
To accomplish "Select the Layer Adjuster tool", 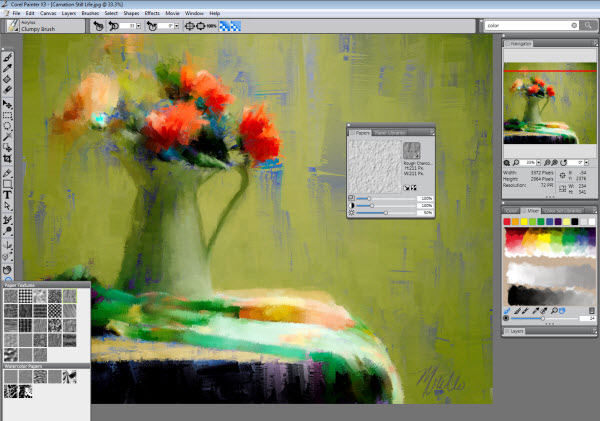I will click(8, 104).
